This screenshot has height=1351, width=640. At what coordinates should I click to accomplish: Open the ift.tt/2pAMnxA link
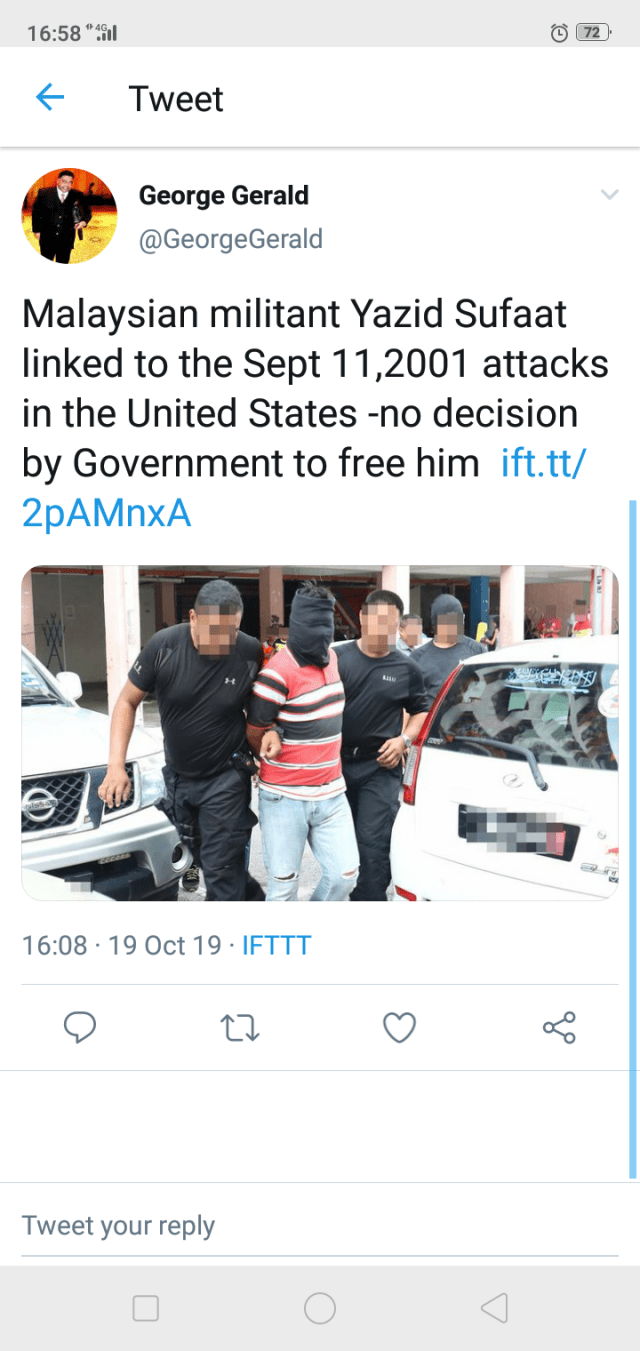click(303, 488)
